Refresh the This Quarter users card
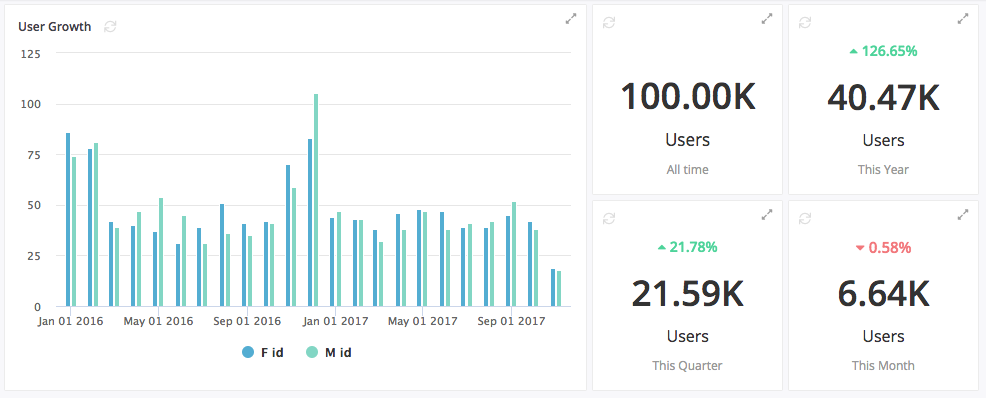 [x=608, y=218]
